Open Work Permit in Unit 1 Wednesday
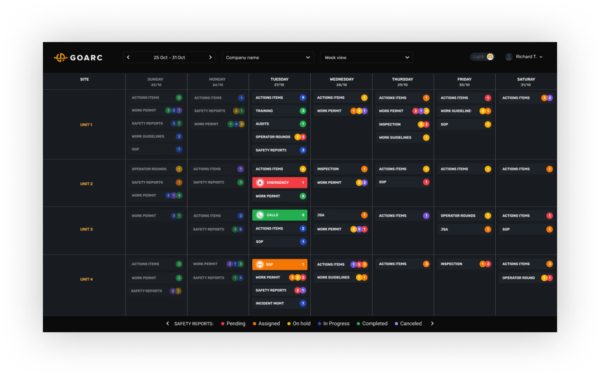The width and height of the screenshot is (600, 376). [x=341, y=111]
